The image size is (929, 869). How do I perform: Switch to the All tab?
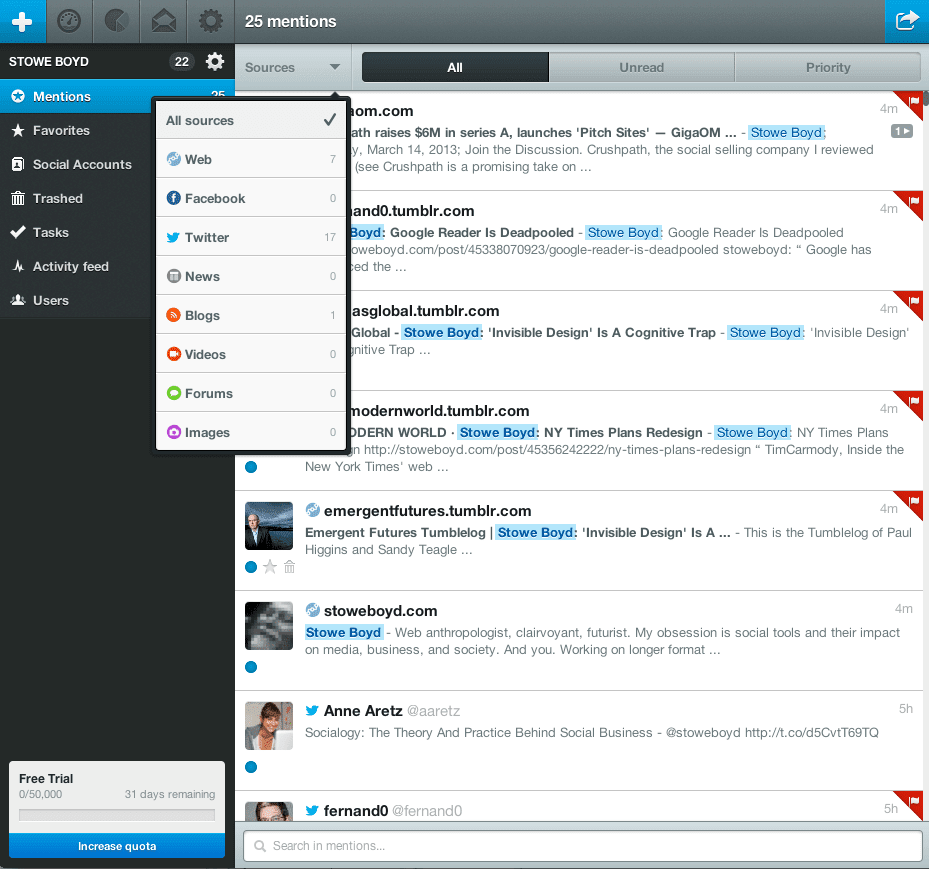coord(455,68)
